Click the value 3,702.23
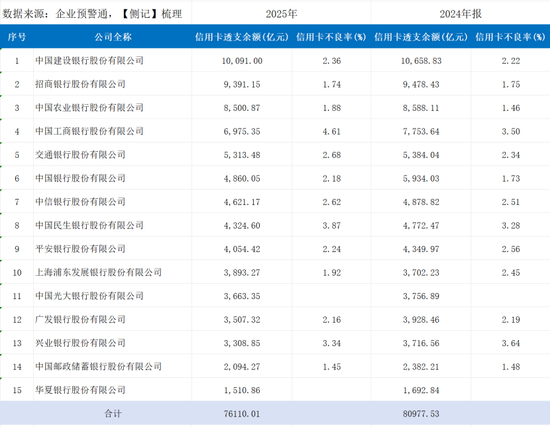This screenshot has width=550, height=427. (421, 273)
